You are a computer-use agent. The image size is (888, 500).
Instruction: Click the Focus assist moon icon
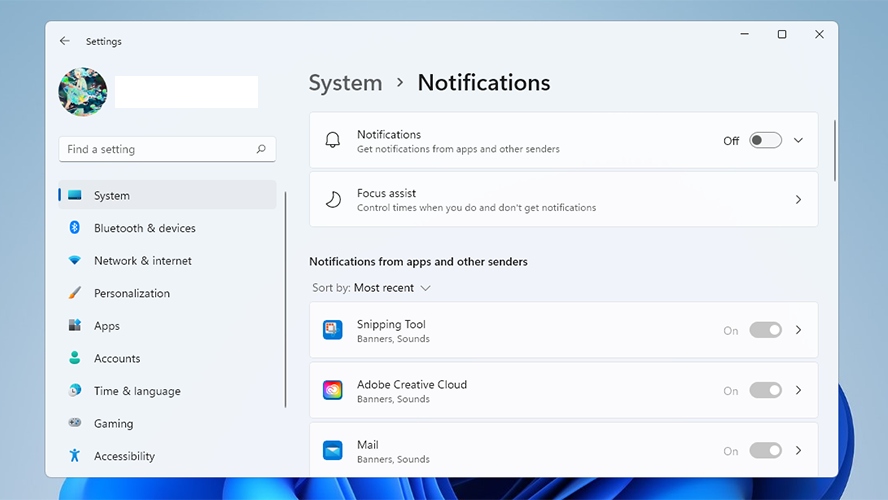tap(333, 199)
